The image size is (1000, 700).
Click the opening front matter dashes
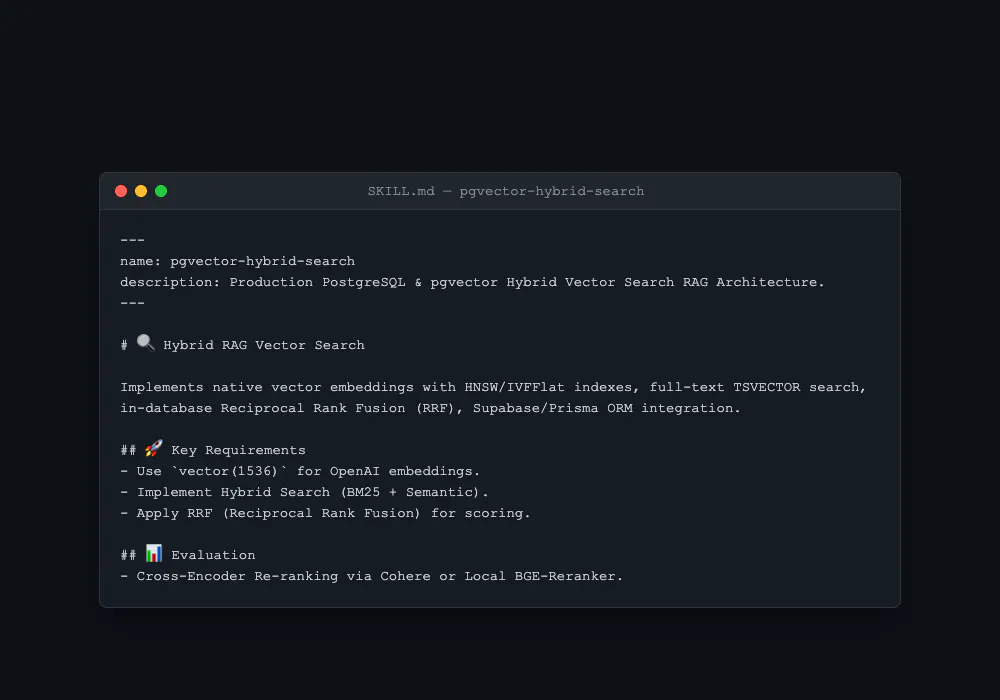133,240
